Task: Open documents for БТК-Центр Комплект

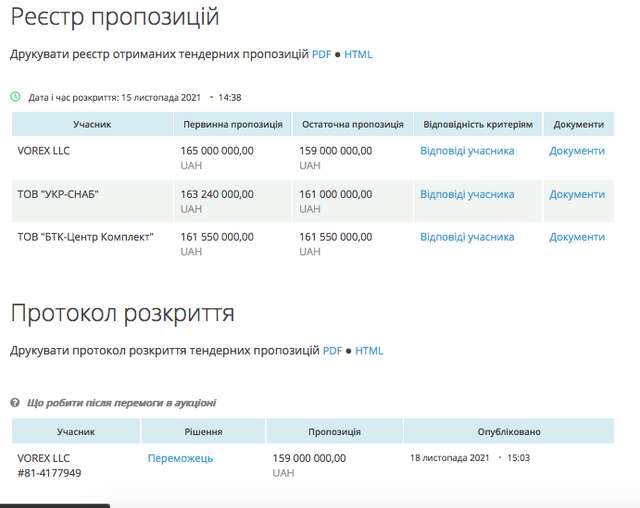Action: pos(577,237)
